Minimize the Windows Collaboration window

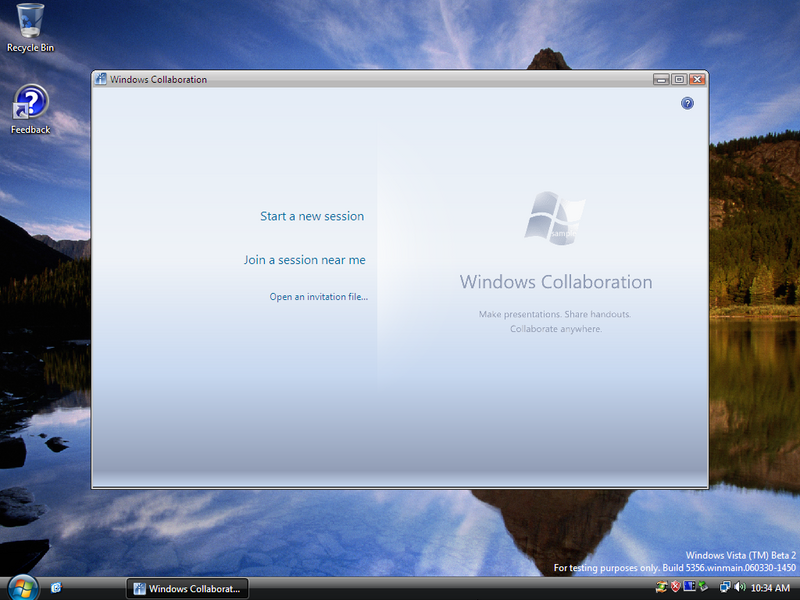pyautogui.click(x=661, y=79)
